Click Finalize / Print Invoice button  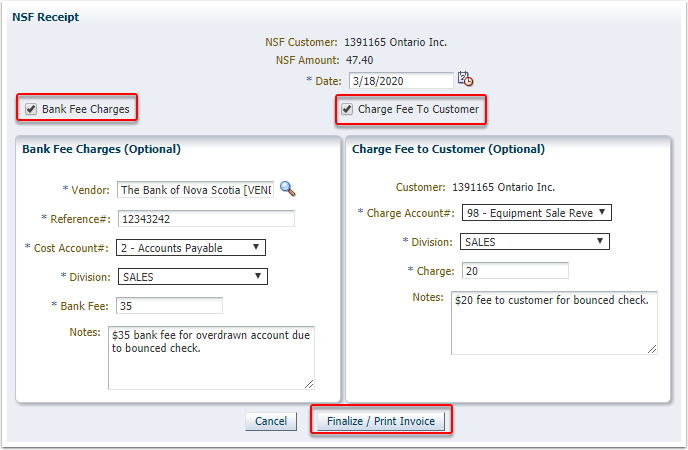[x=381, y=421]
